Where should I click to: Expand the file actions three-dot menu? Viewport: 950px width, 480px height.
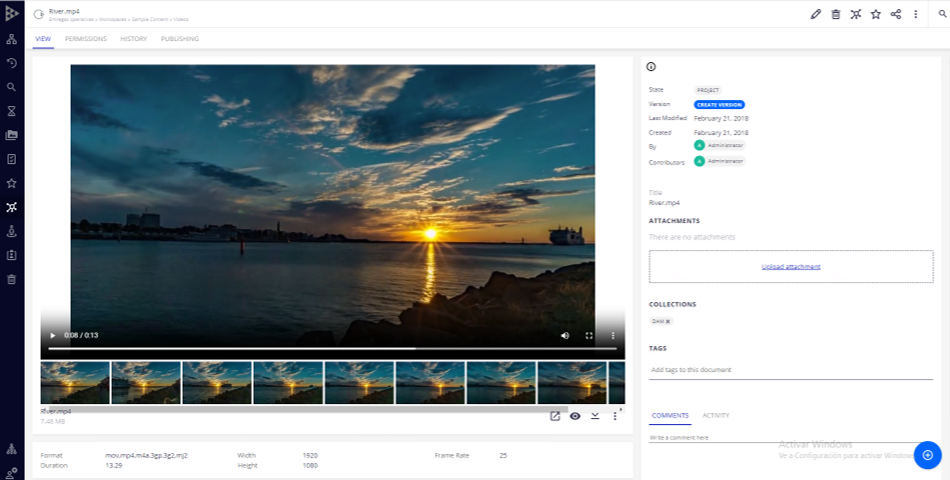tap(615, 415)
